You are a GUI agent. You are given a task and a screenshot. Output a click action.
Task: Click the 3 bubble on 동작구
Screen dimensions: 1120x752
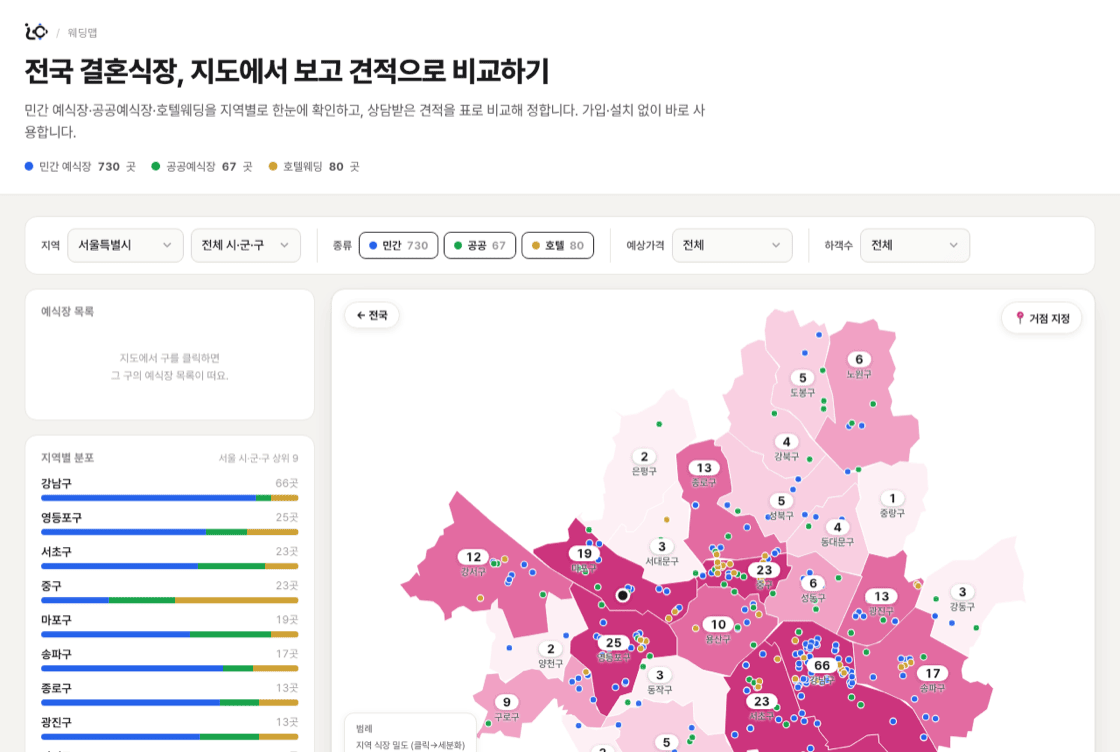(x=659, y=675)
